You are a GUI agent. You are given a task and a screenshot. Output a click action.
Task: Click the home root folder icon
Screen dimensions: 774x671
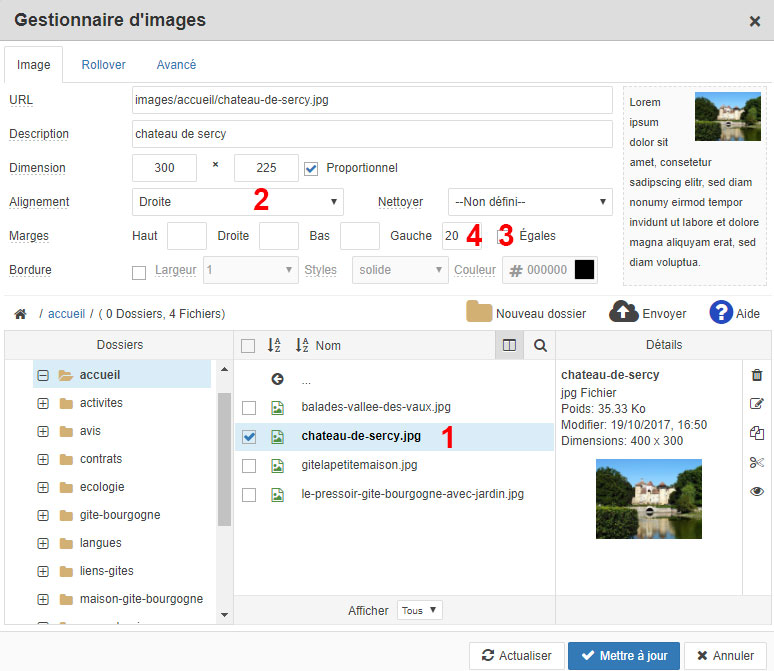20,314
